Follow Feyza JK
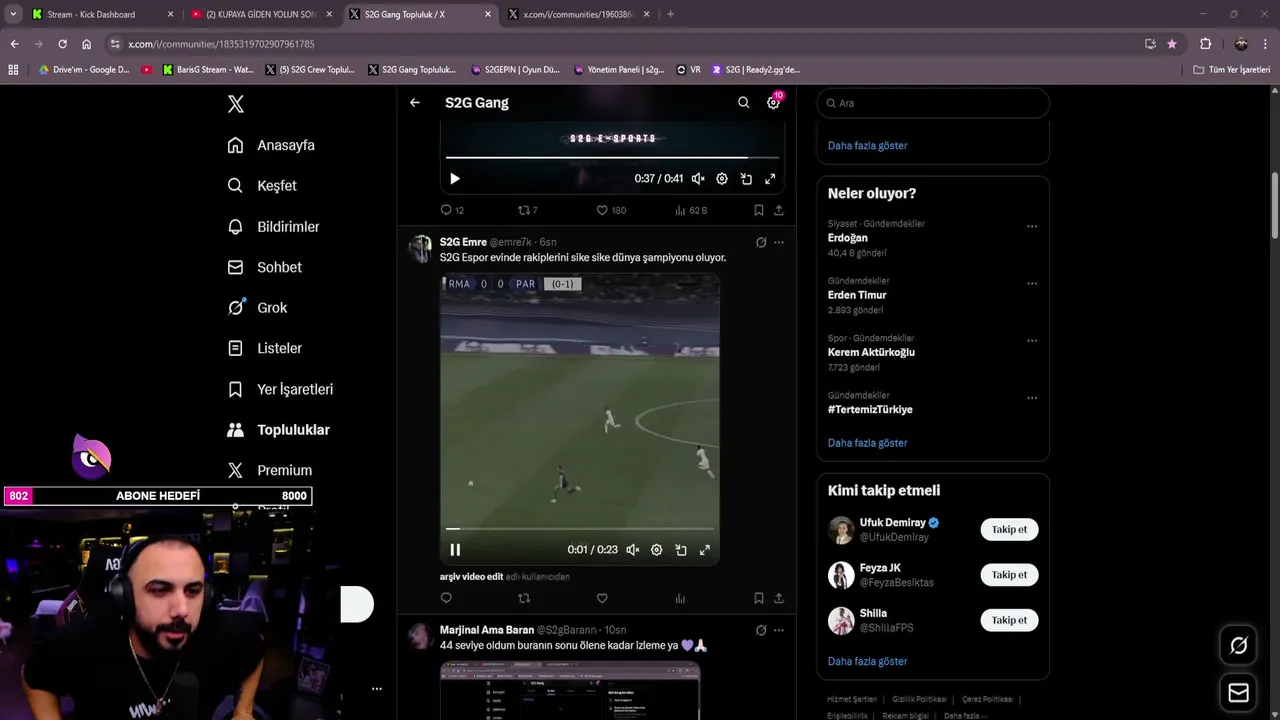 click(x=1009, y=575)
